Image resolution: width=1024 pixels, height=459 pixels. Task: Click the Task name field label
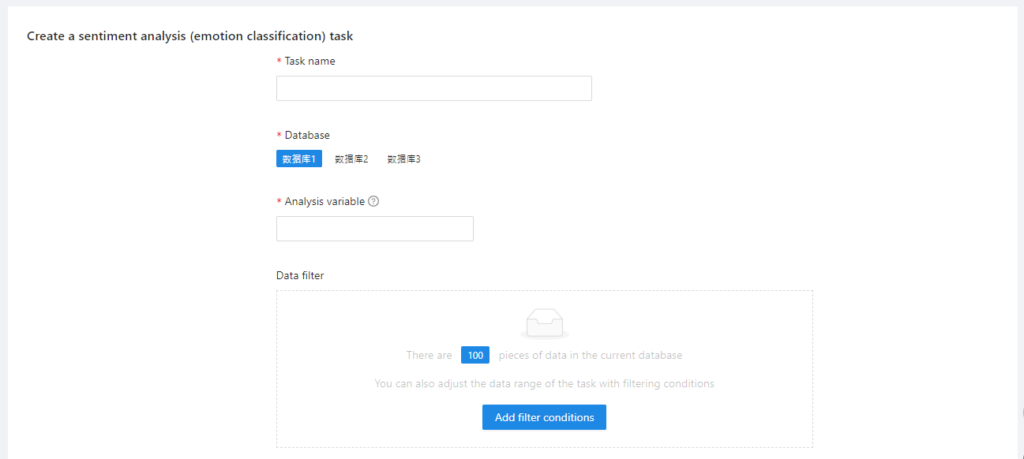[x=310, y=61]
